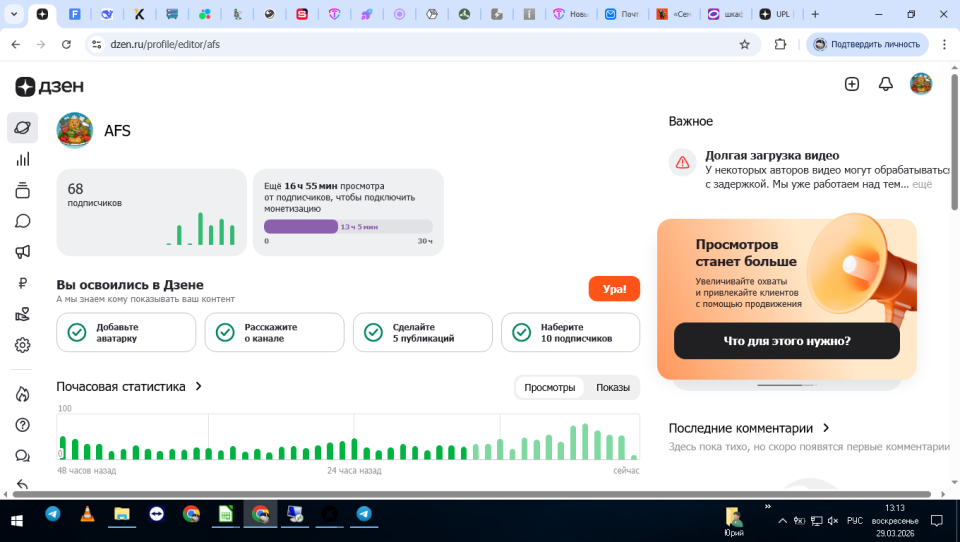Click the Дзен logo
Viewport: 960px width, 542px height.
[50, 86]
